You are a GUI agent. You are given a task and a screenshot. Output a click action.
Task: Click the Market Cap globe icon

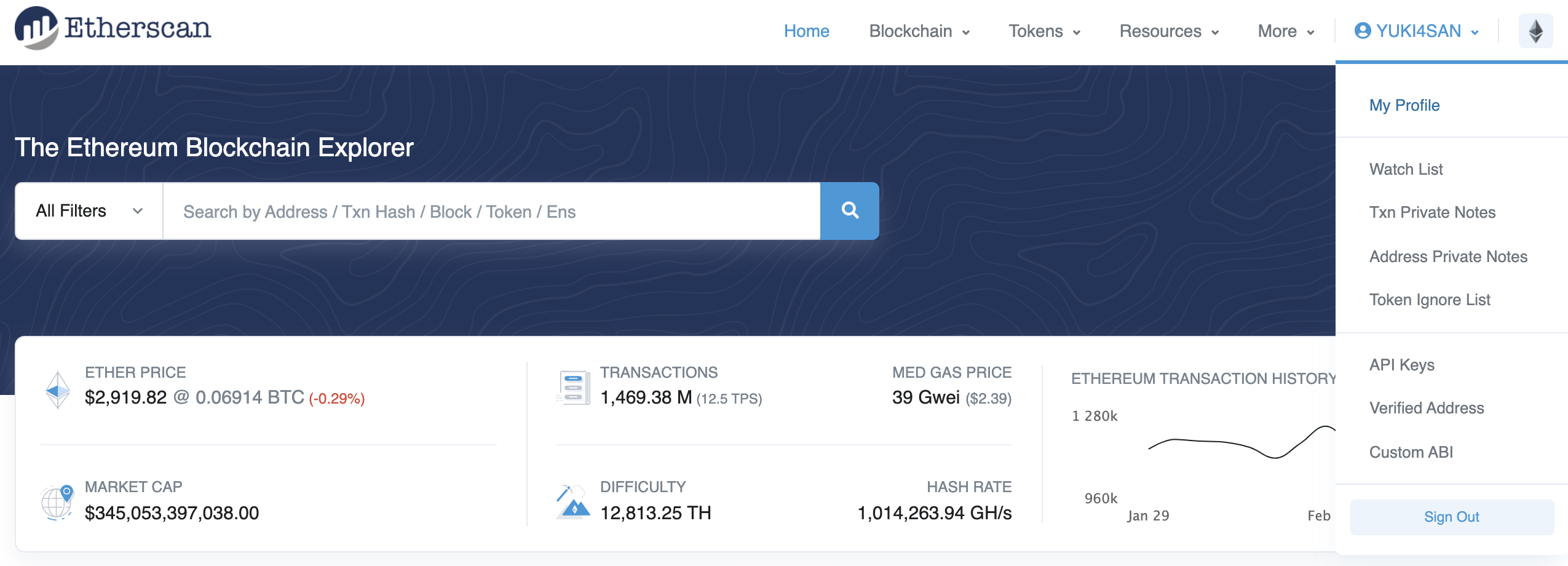point(57,502)
